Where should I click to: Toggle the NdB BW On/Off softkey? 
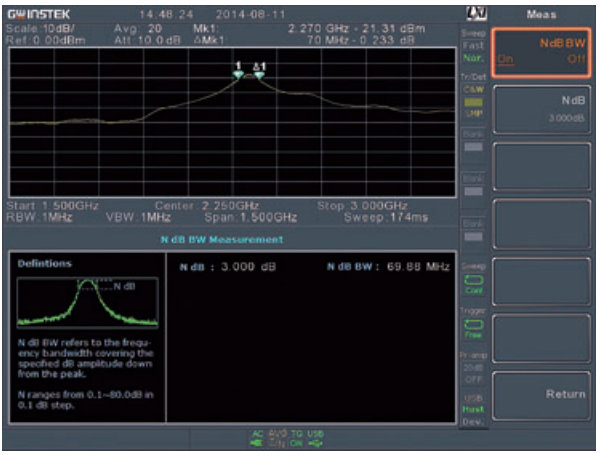pyautogui.click(x=541, y=53)
